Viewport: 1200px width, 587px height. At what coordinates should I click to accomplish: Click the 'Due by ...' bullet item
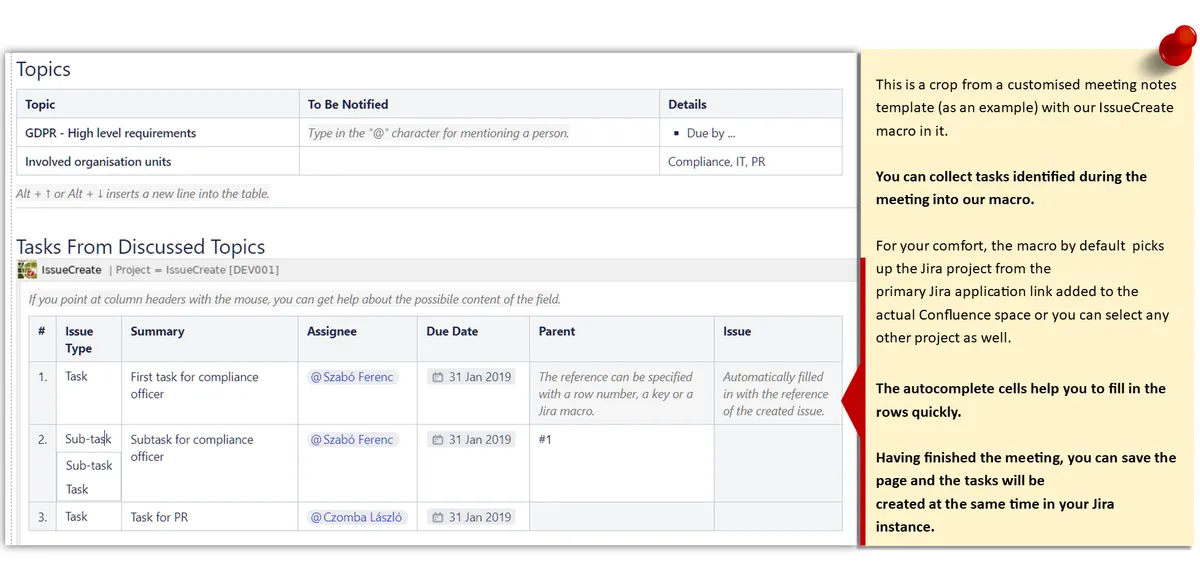tap(710, 133)
